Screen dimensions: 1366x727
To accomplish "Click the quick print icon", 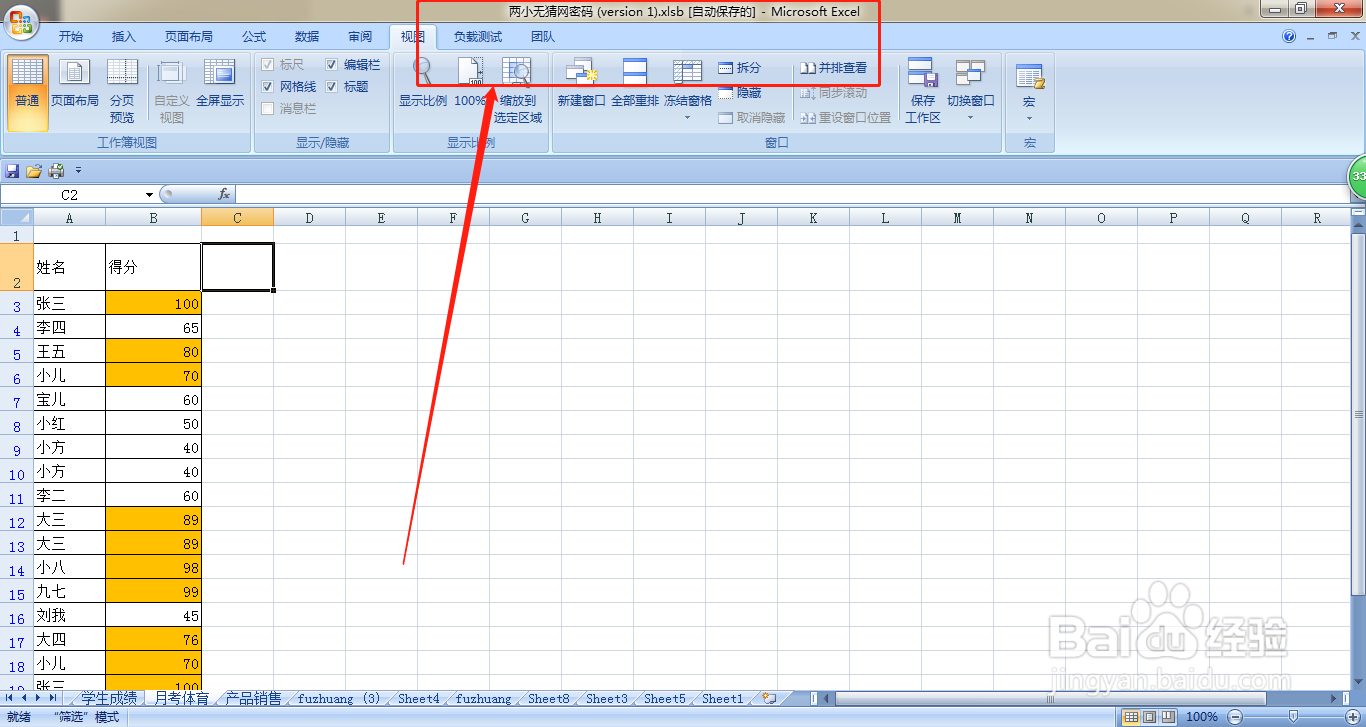I will point(57,170).
